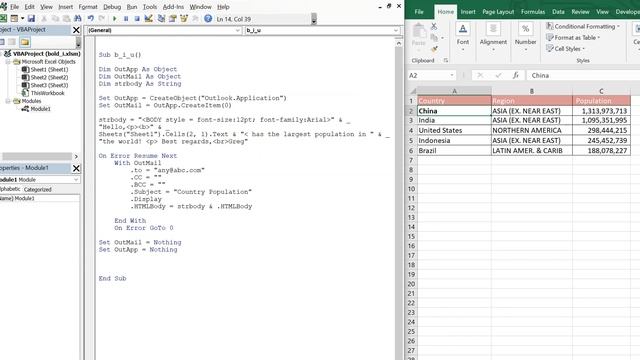Screen dimensions: 640x360
Task: Click the Format Painter brush icon
Action: pyautogui.click(x=434, y=49)
